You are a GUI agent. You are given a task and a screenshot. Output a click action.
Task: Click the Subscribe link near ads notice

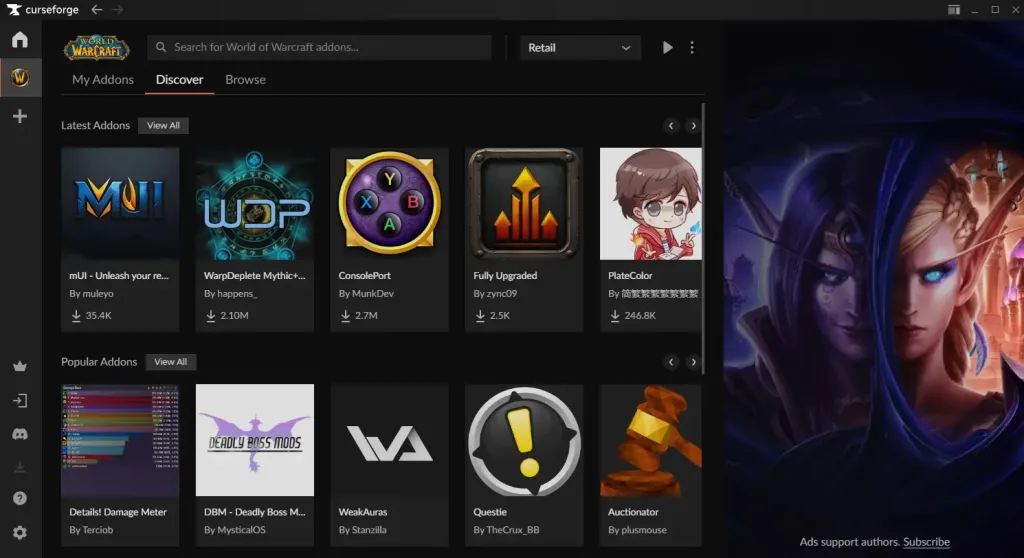point(926,542)
